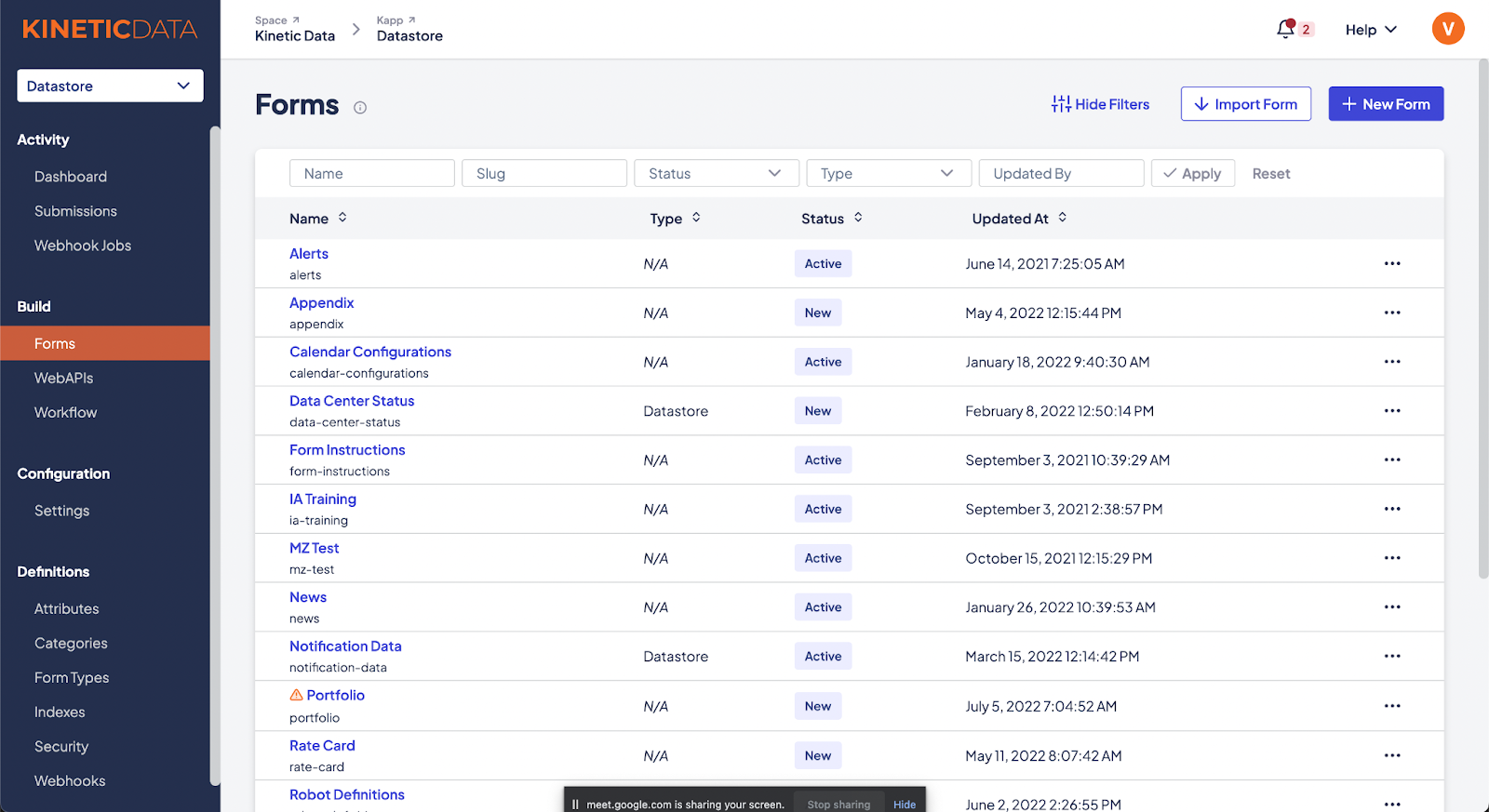The image size is (1489, 812).
Task: Stop sharing the screen
Action: [x=838, y=805]
